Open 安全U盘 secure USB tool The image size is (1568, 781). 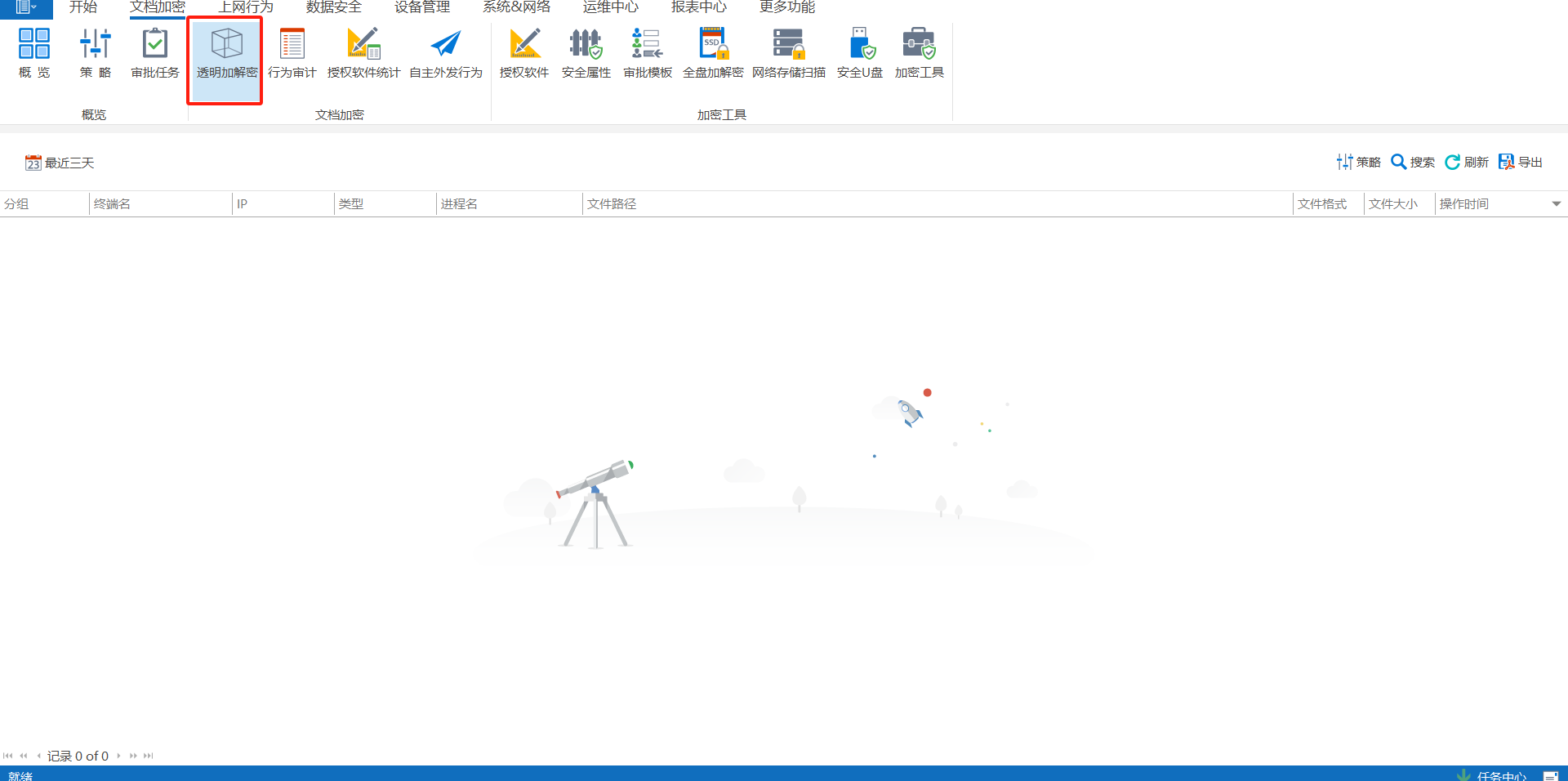[x=860, y=54]
